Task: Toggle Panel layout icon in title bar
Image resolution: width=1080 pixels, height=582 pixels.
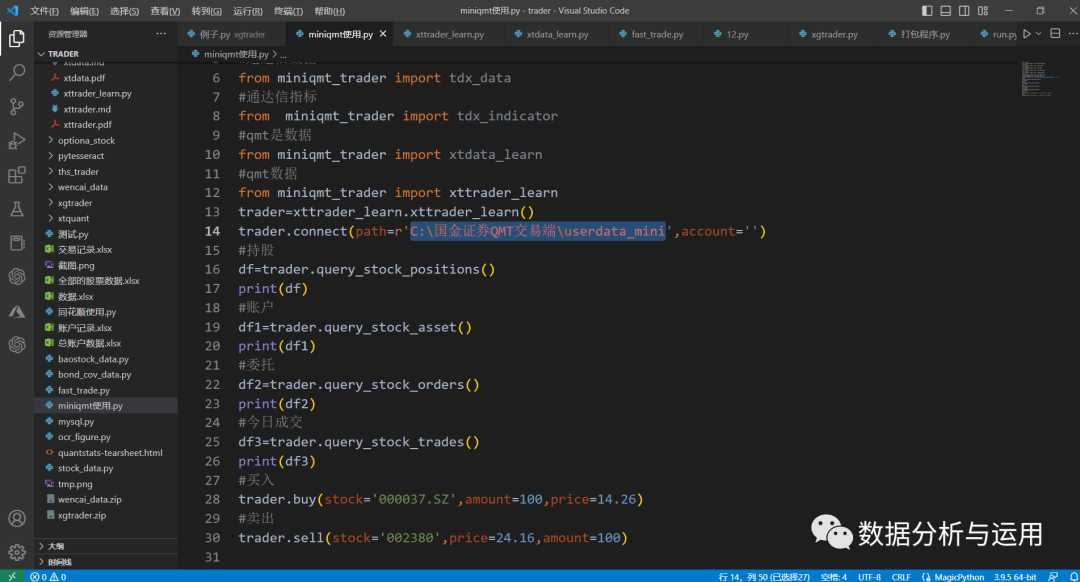Action: pos(946,10)
